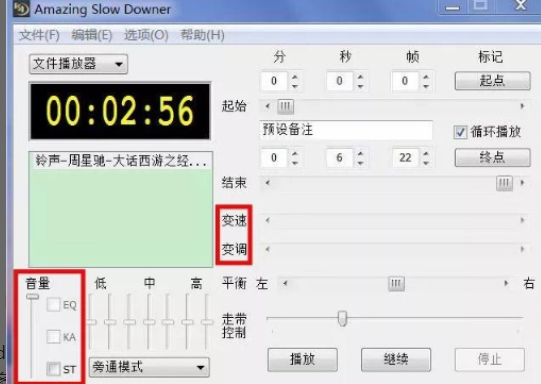541x384 pixels.
Task: Click the 起始 slider thumb
Action: coord(286,107)
